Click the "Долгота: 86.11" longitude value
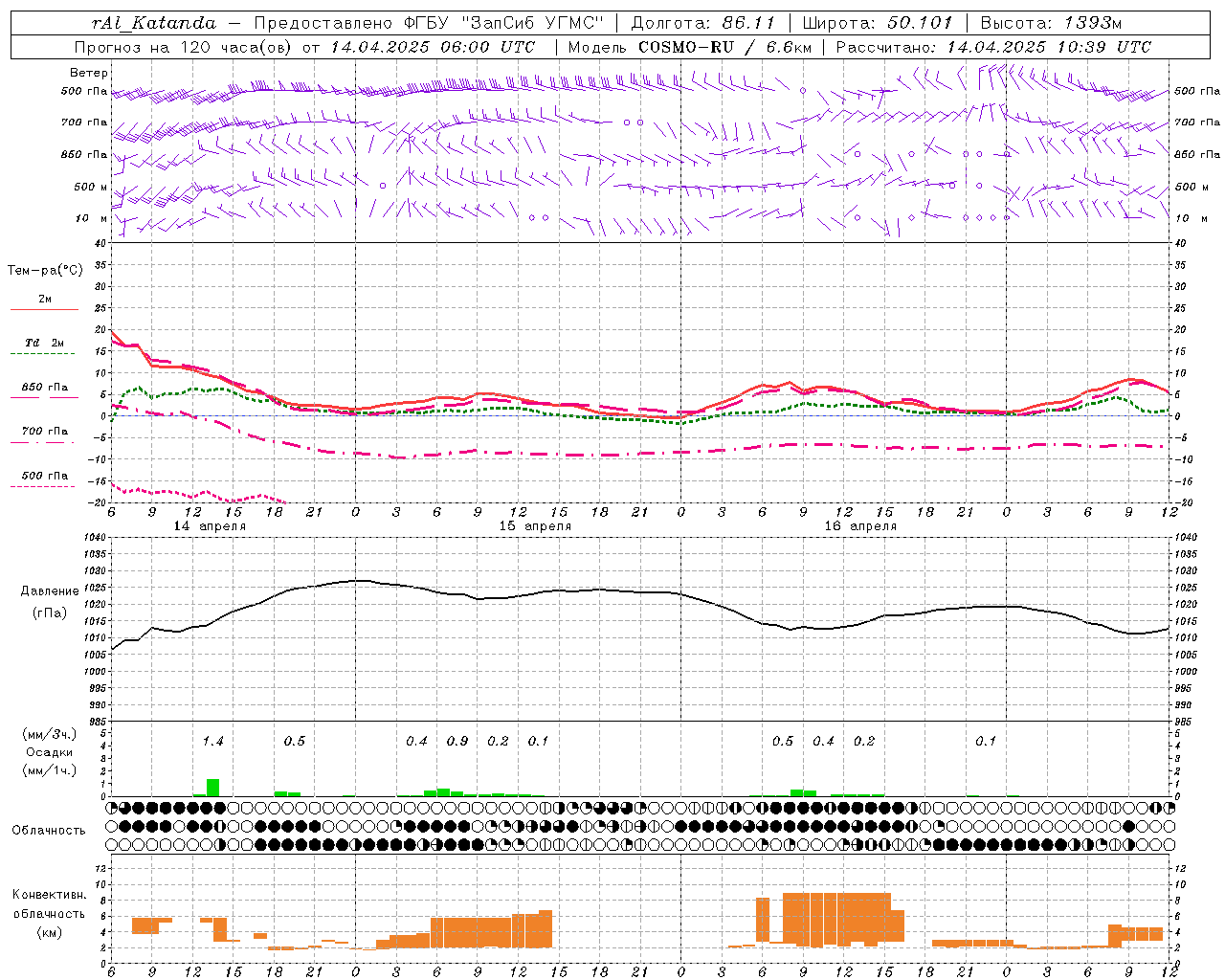The height and width of the screenshot is (980, 1225). pos(702,23)
